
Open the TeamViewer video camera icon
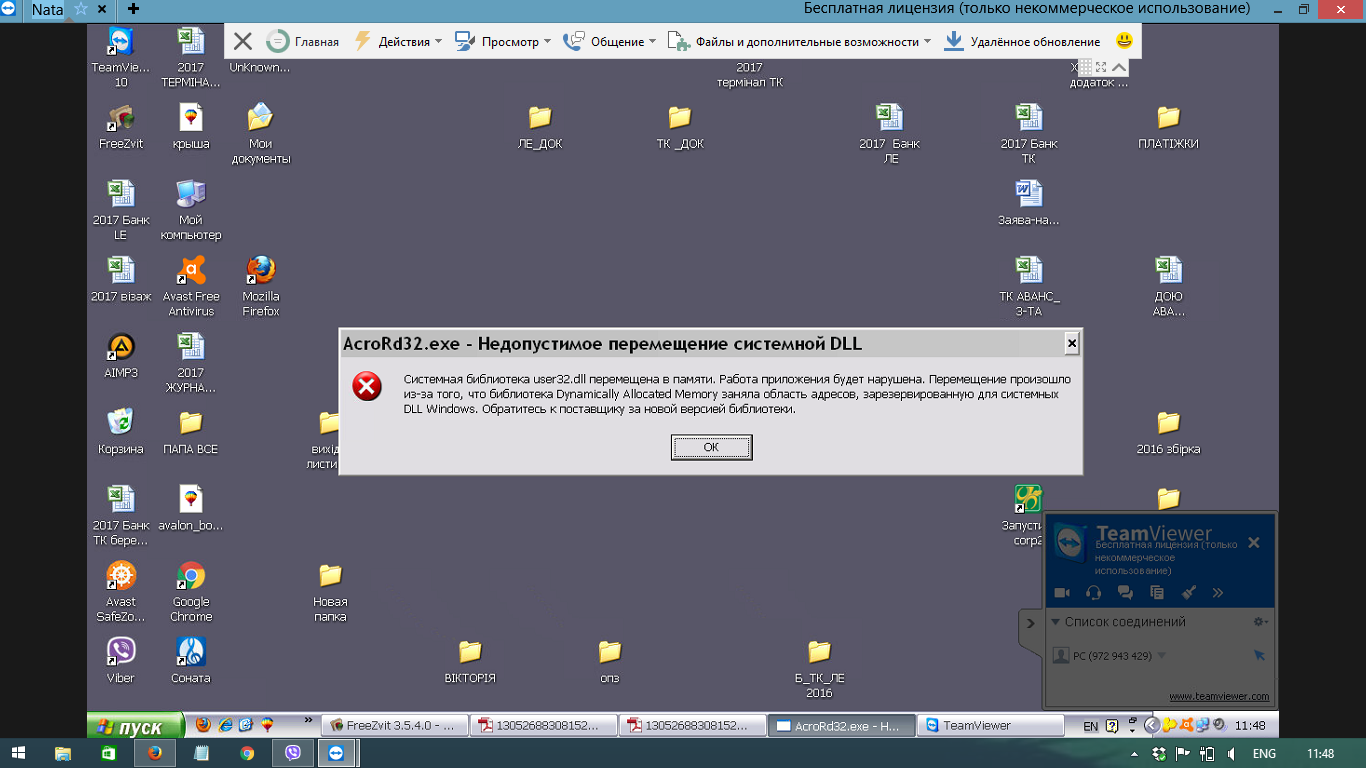click(1062, 592)
